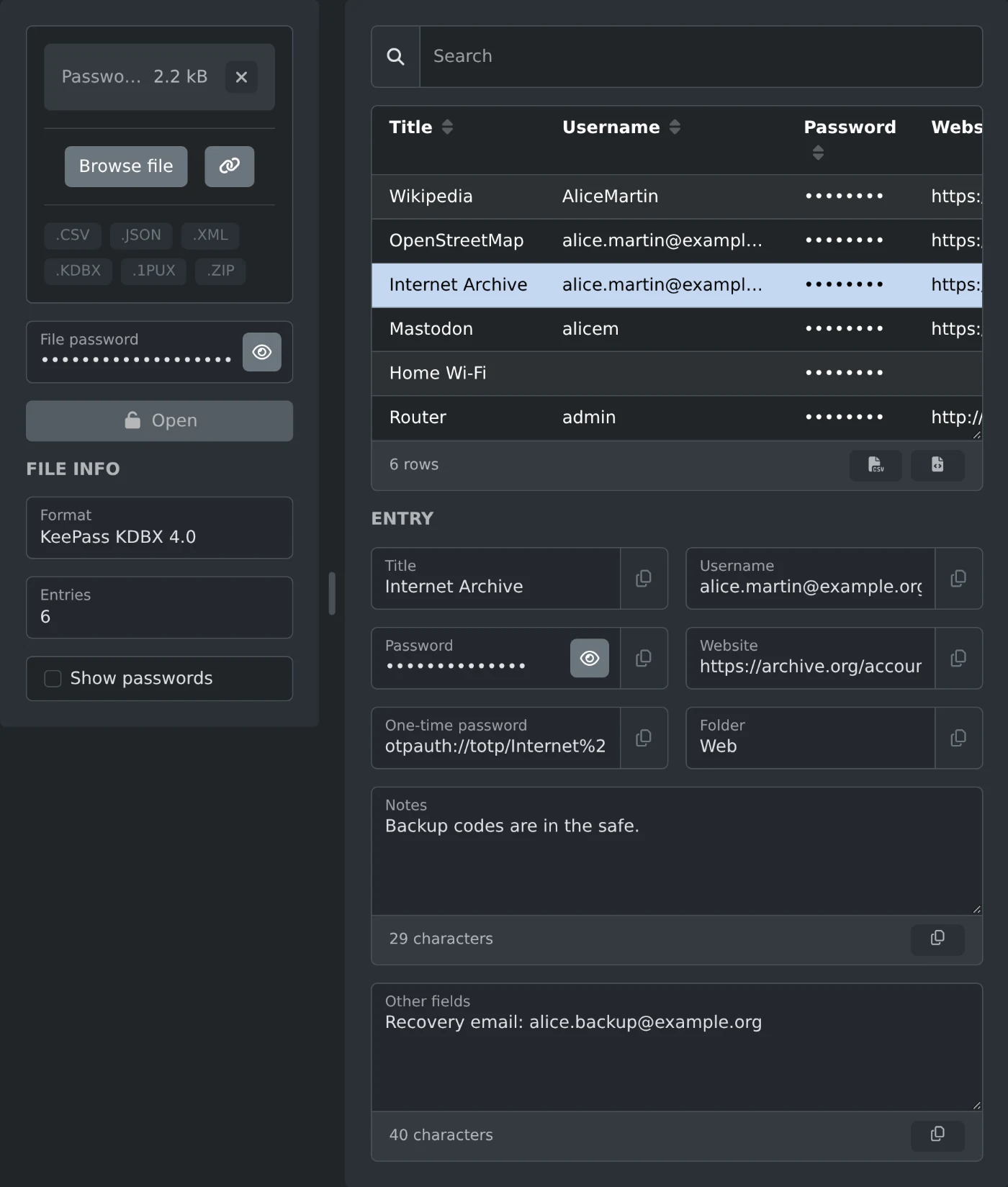
Task: Select the .KDBX format tag
Action: click(x=78, y=271)
